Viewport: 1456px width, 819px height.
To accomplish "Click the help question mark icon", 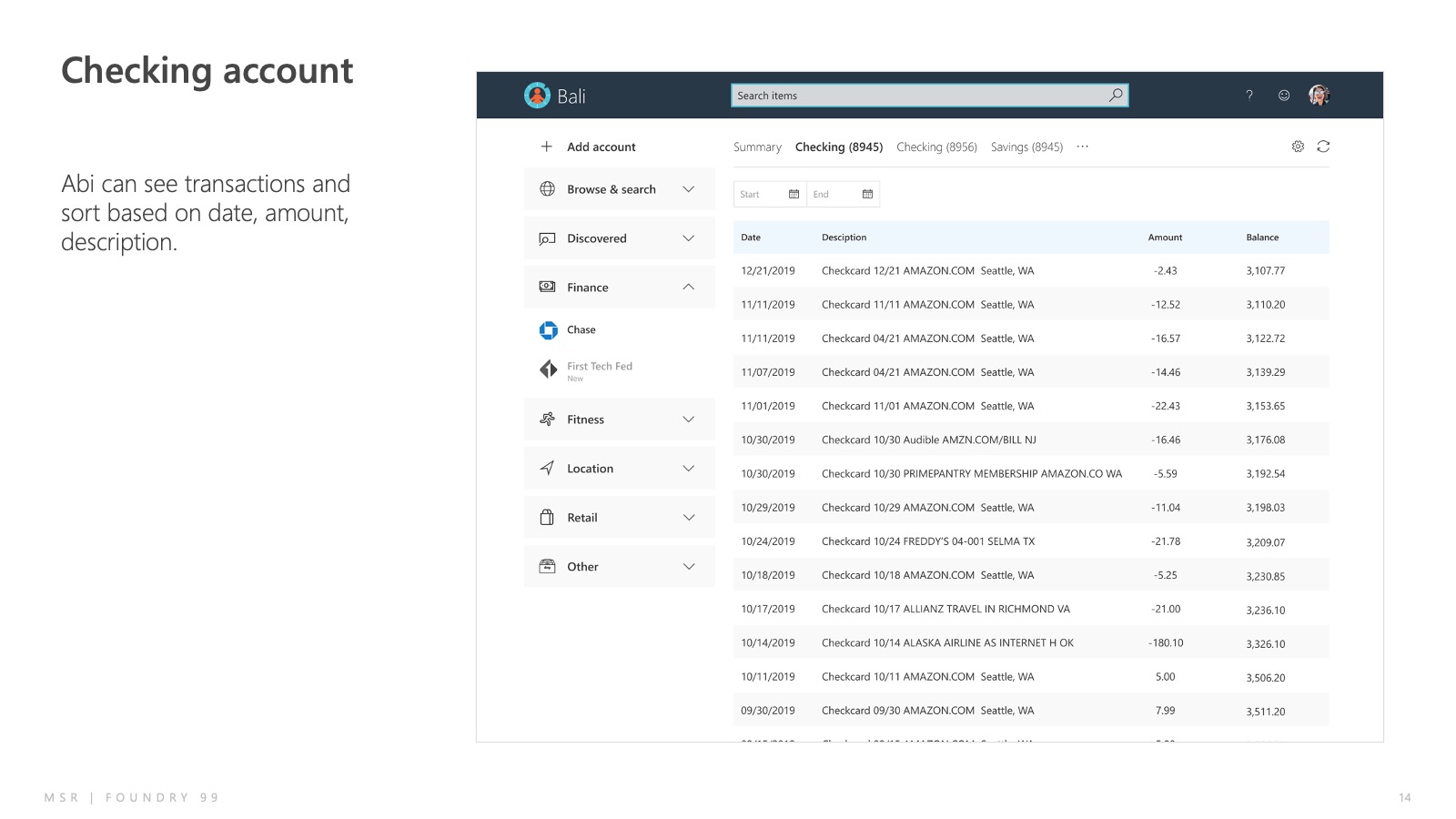I will coord(1249,96).
